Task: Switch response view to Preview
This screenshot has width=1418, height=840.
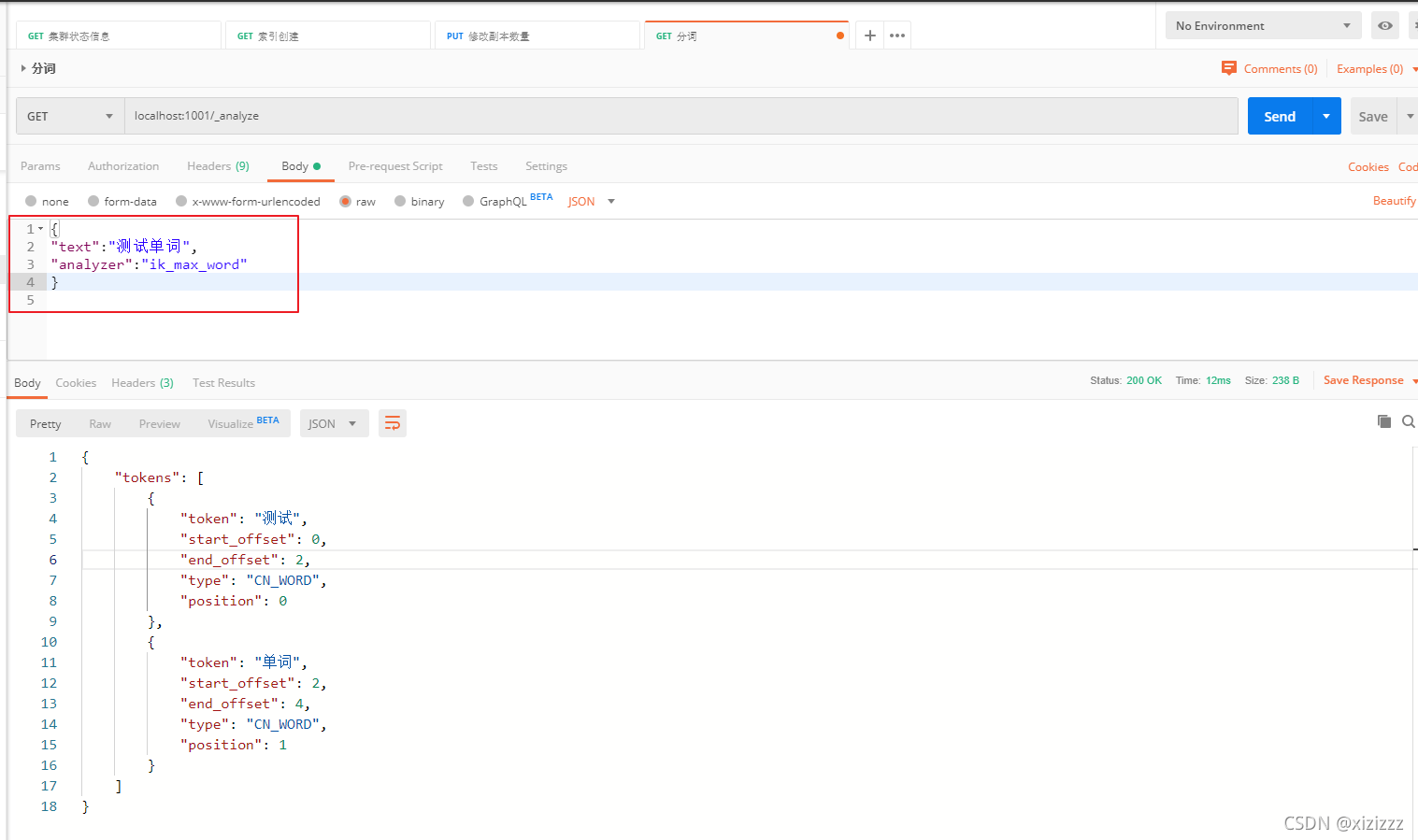Action: [x=160, y=424]
